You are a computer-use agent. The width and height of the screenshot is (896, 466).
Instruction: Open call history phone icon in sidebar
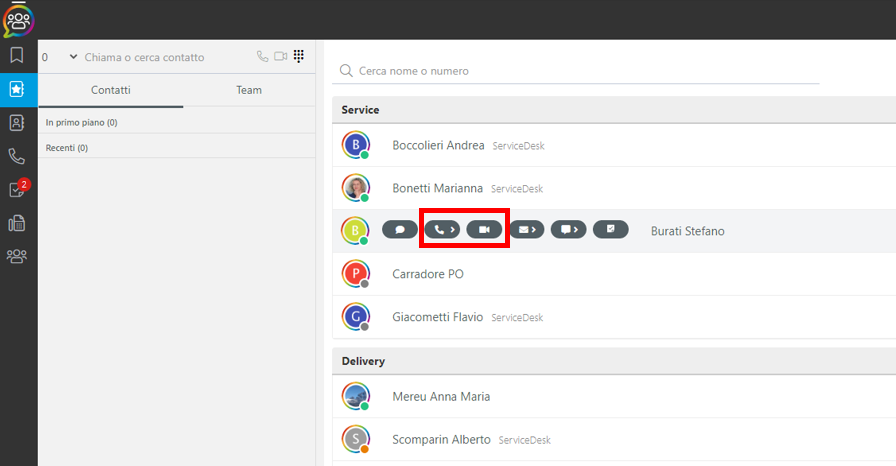coord(17,156)
